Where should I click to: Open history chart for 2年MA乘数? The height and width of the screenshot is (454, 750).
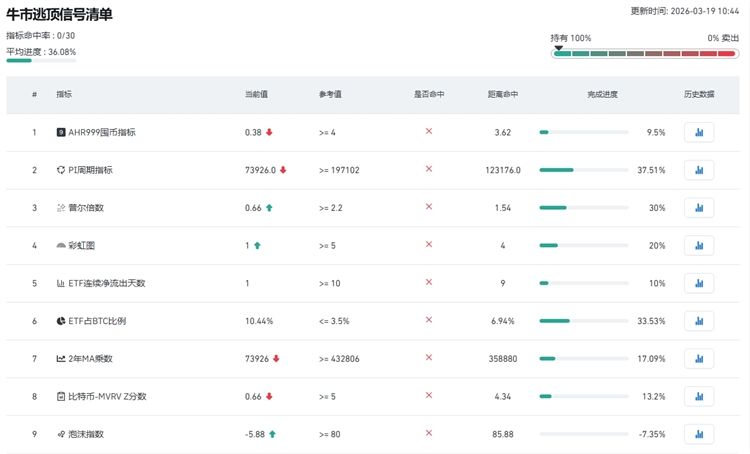pyautogui.click(x=699, y=359)
